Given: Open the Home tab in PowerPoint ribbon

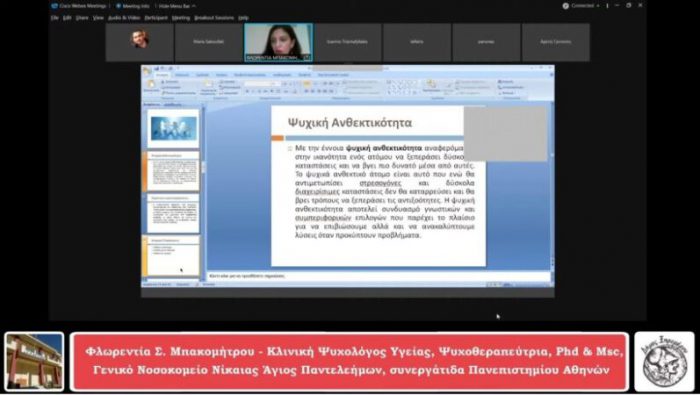Looking at the screenshot, I should 162,75.
